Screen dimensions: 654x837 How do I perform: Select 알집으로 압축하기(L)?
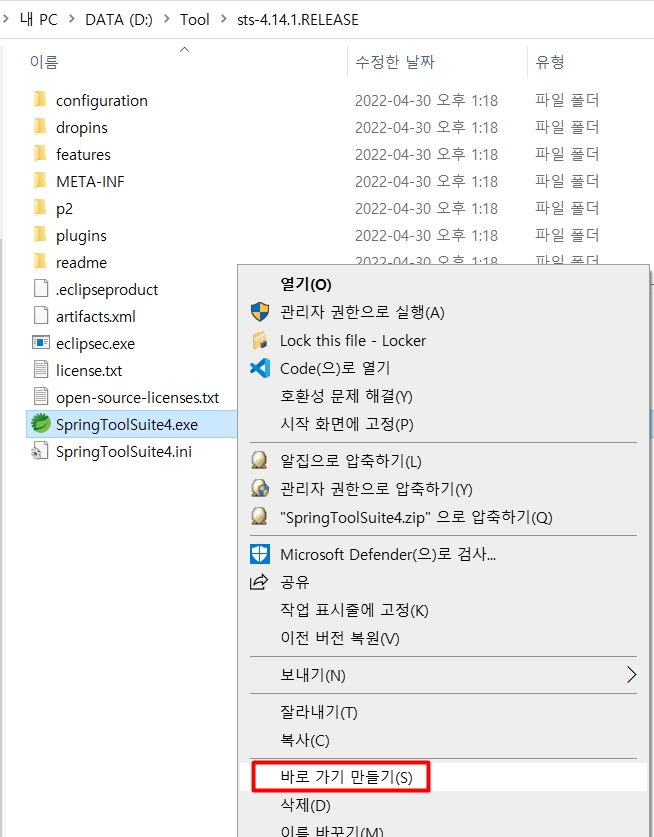(x=443, y=461)
